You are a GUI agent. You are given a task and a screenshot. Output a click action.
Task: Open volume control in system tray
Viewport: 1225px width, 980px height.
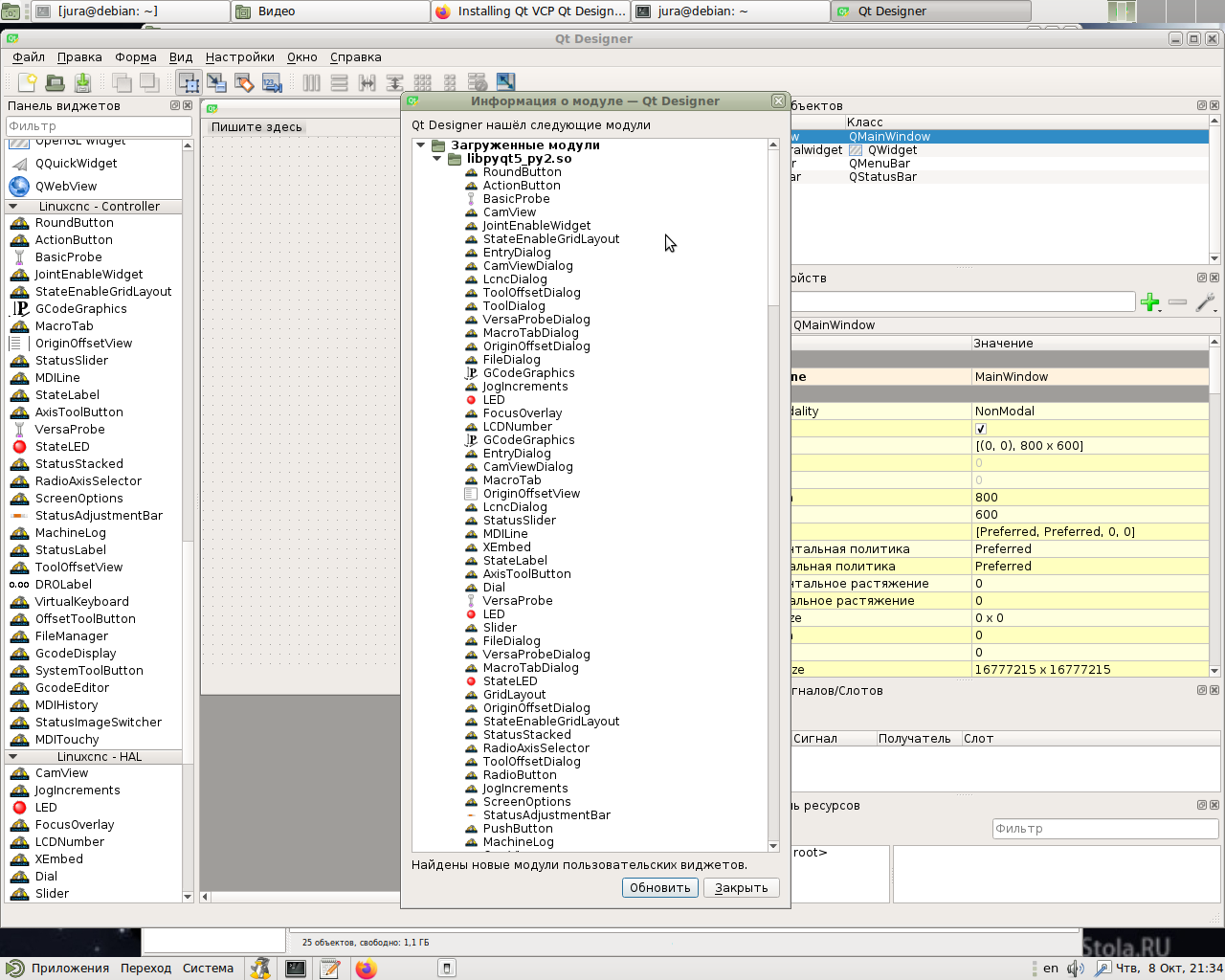(x=1076, y=969)
